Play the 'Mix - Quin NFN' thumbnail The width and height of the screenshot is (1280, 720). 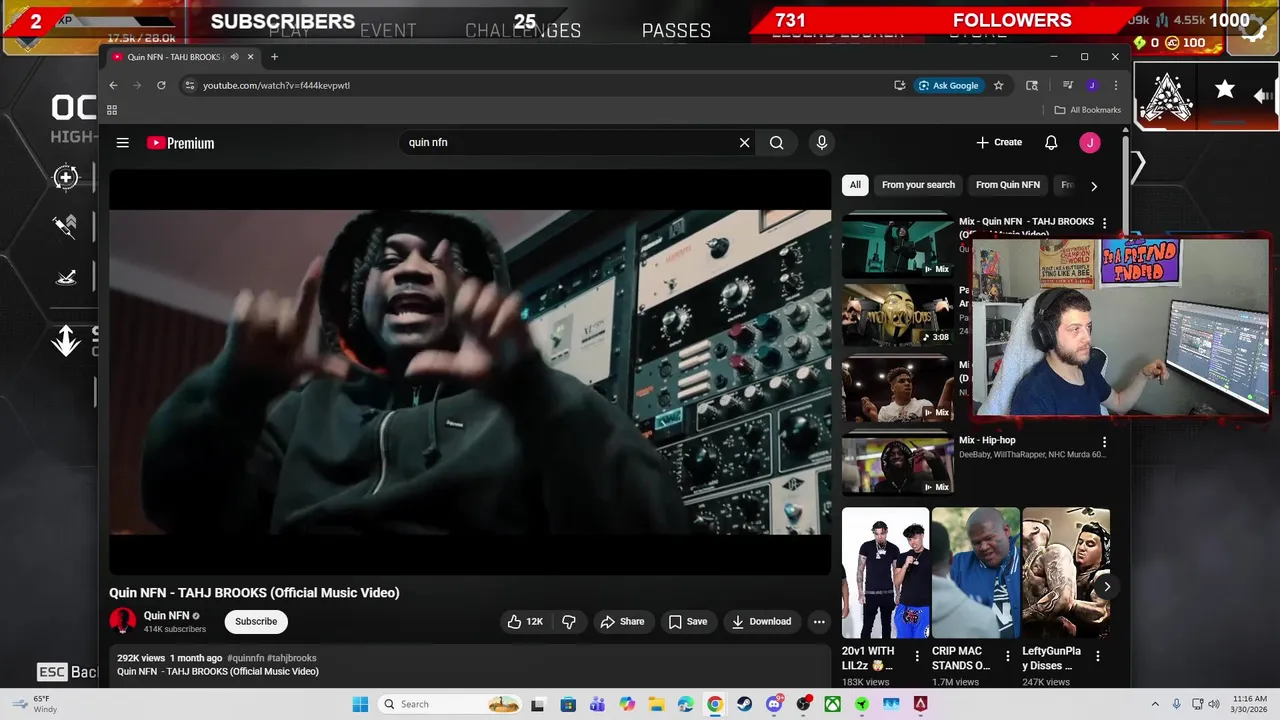[897, 246]
